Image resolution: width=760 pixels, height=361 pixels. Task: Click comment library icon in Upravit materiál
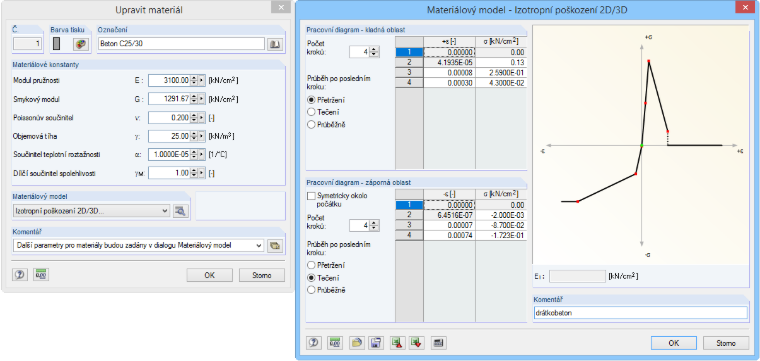tap(275, 246)
